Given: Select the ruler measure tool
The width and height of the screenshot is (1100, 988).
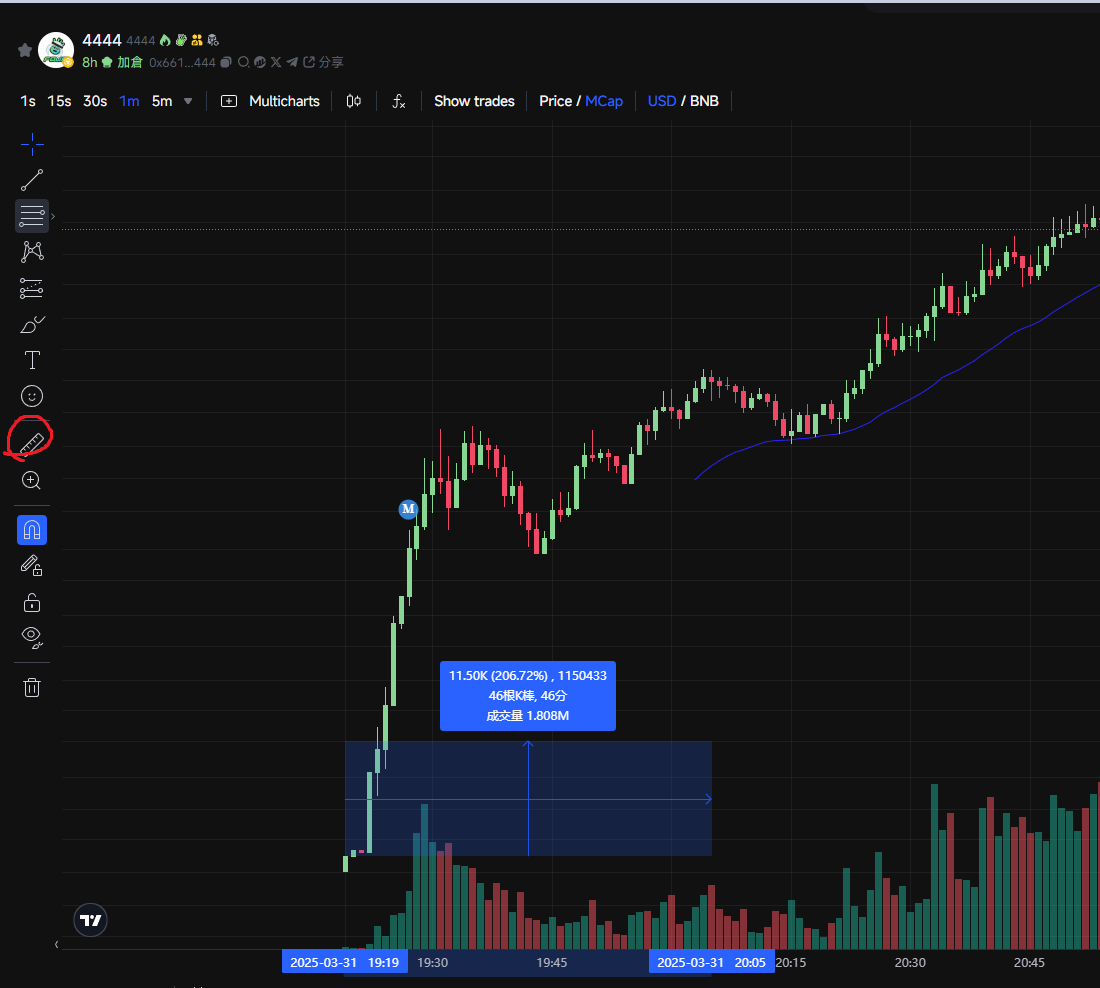Looking at the screenshot, I should 32,443.
